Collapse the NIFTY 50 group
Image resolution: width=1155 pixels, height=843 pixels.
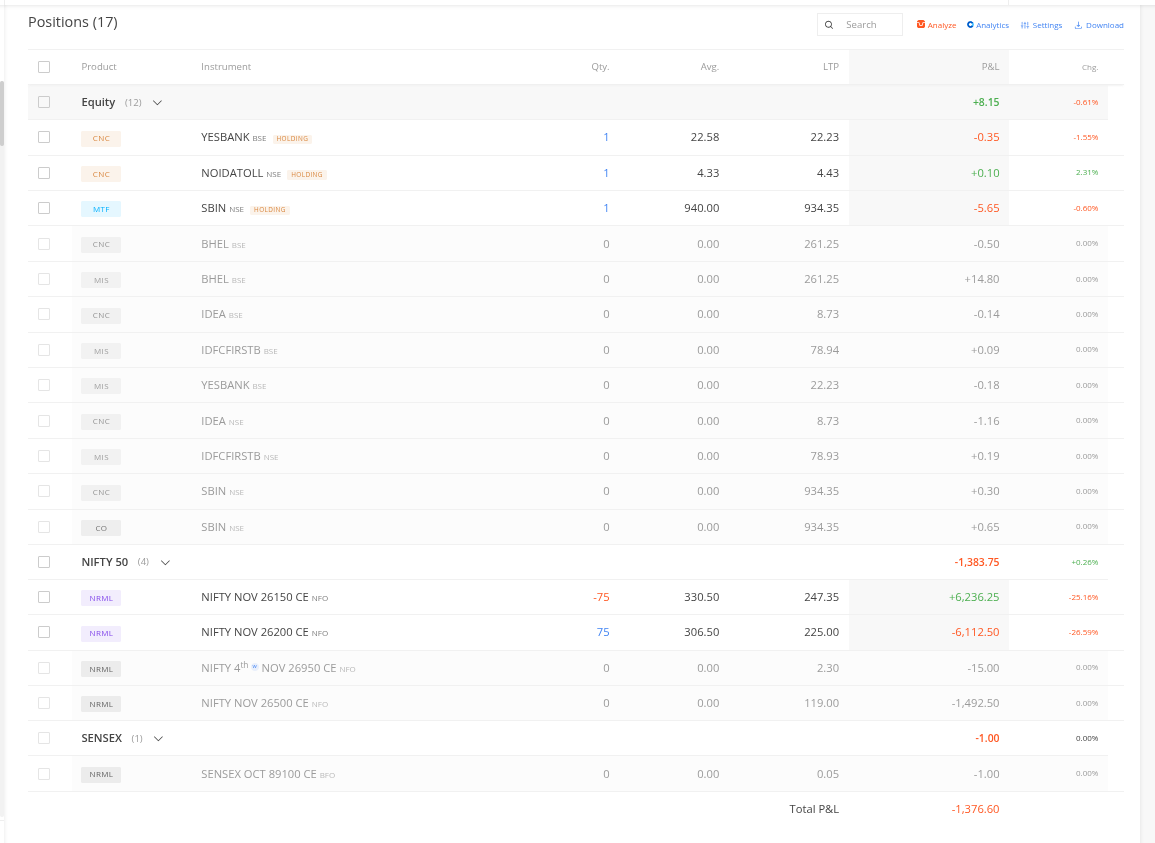pyautogui.click(x=165, y=562)
